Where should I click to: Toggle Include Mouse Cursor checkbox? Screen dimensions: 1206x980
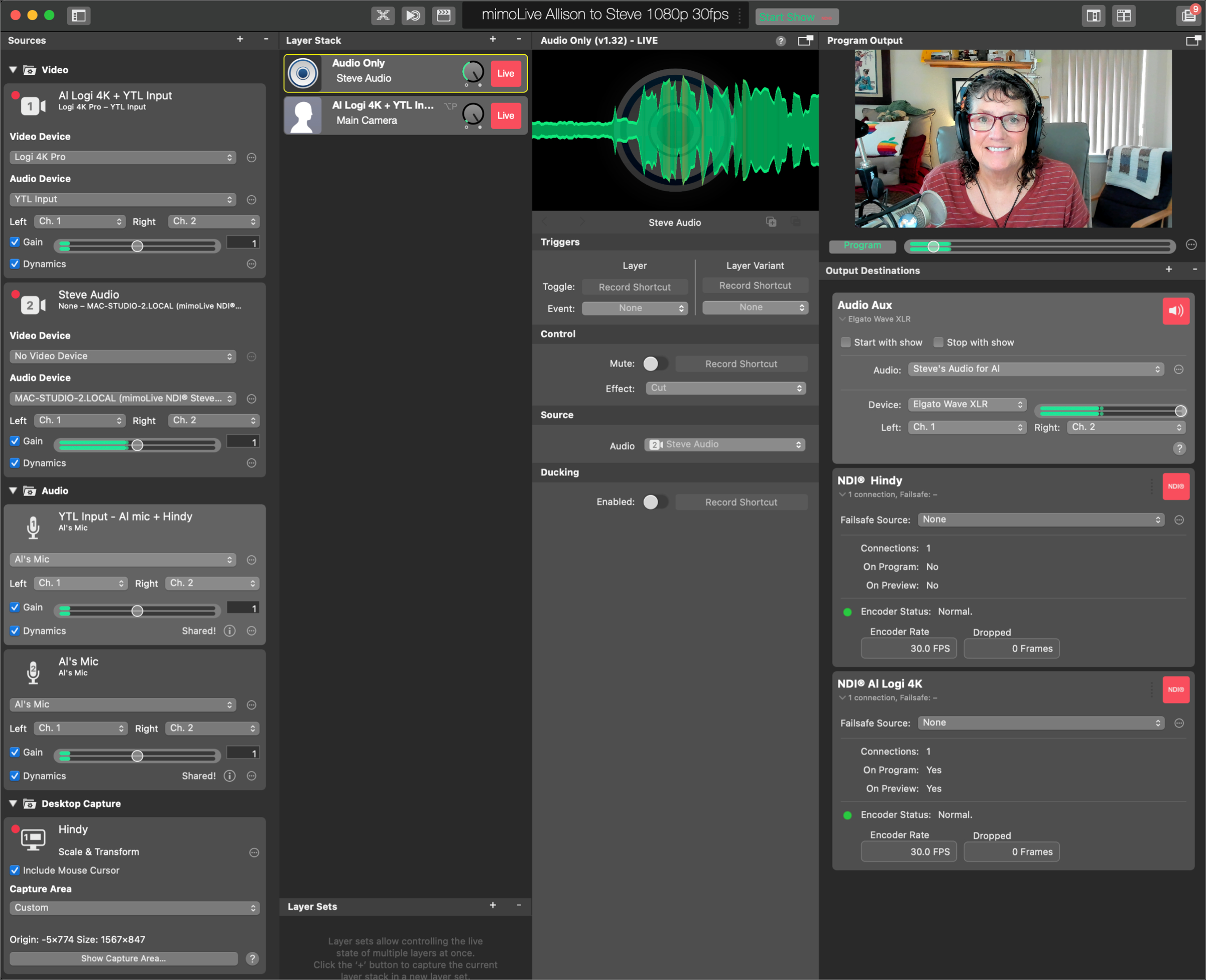(15, 870)
